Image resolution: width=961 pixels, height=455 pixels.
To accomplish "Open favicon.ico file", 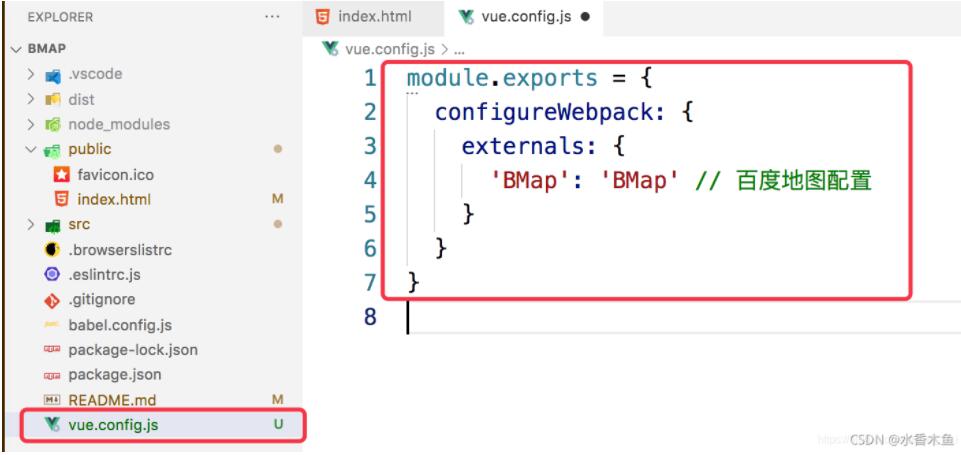I will [116, 175].
